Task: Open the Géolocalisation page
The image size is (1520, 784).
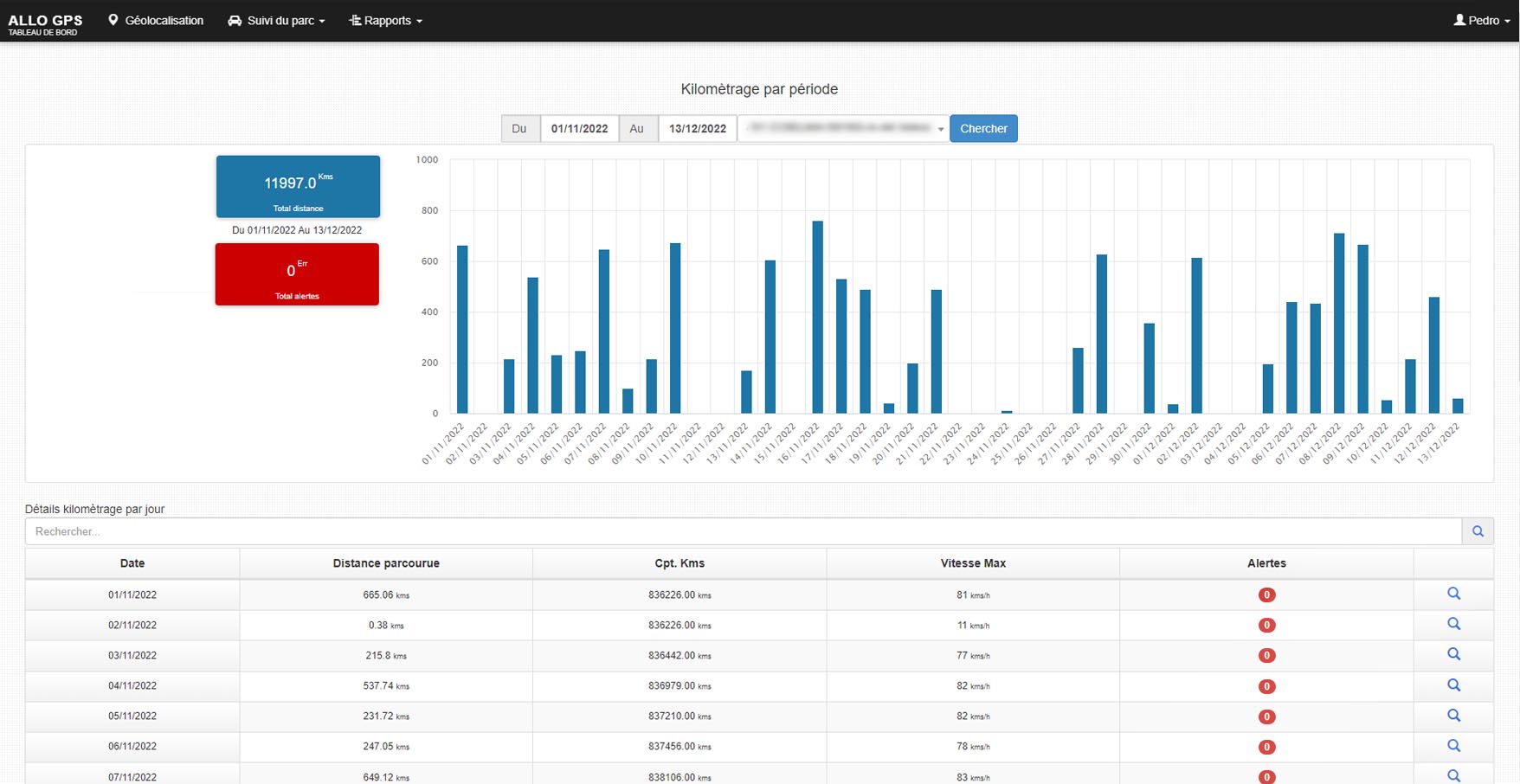Action: coord(156,21)
